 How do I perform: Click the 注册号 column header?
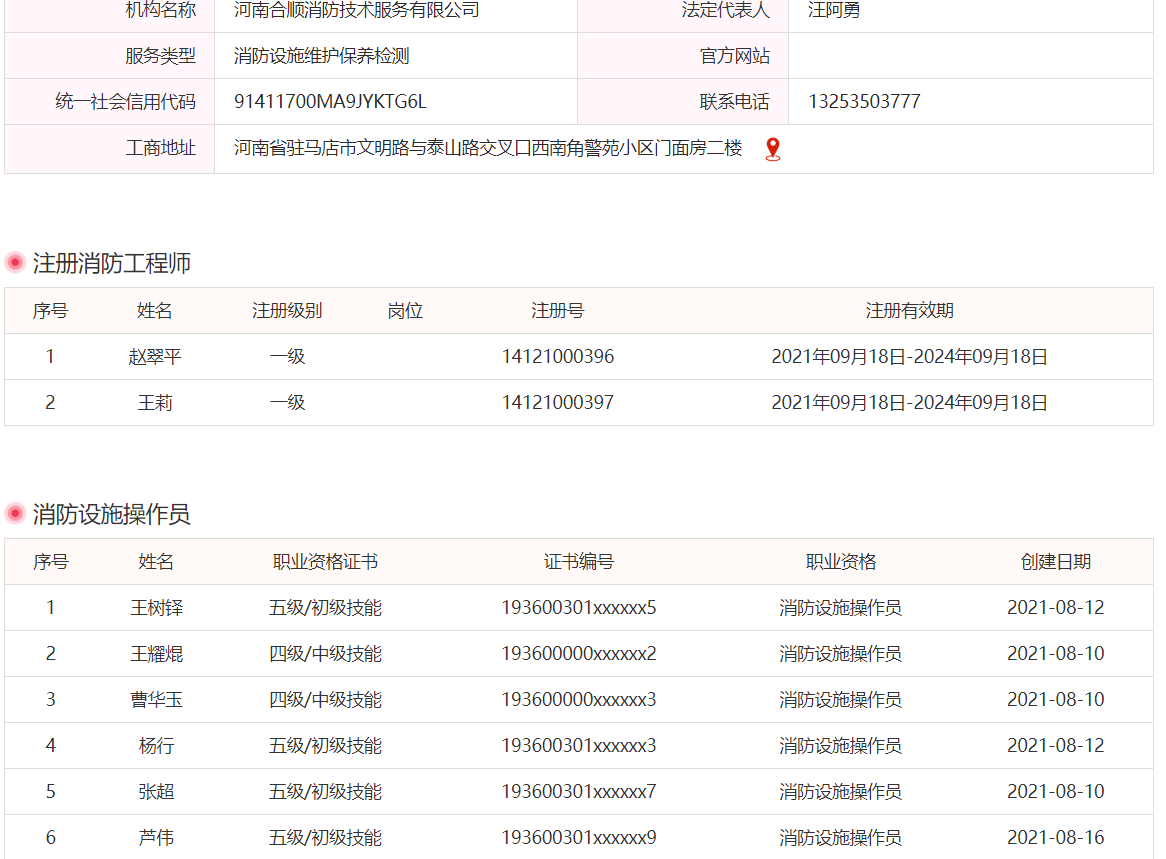[557, 311]
